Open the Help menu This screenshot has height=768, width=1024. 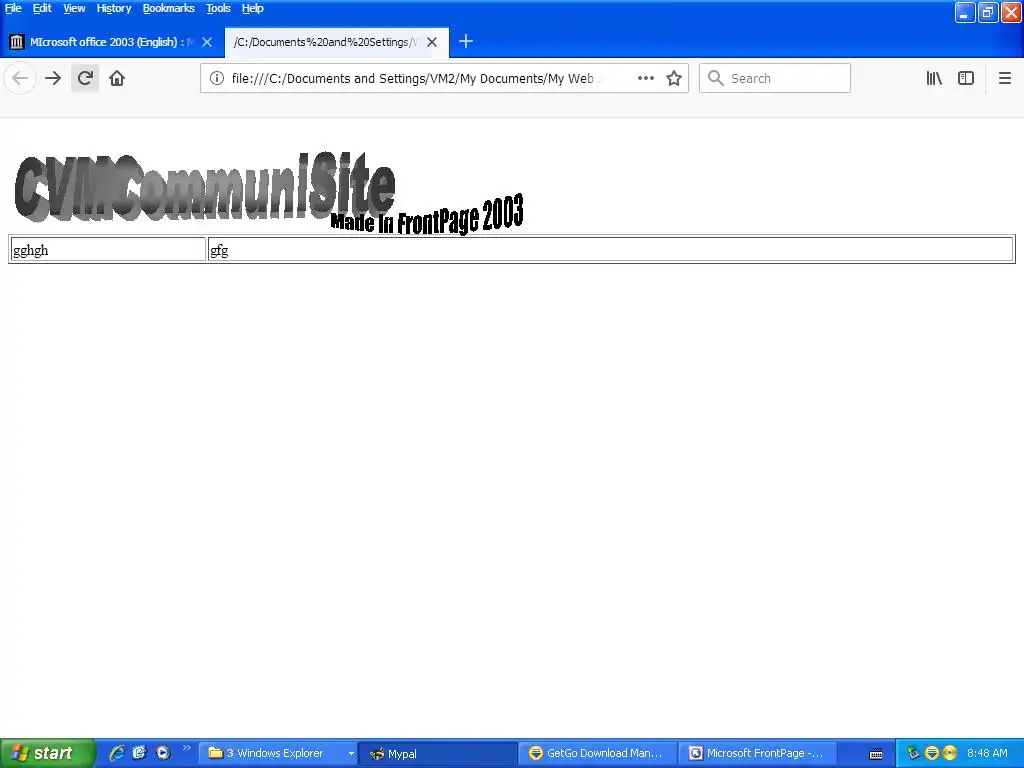point(252,8)
